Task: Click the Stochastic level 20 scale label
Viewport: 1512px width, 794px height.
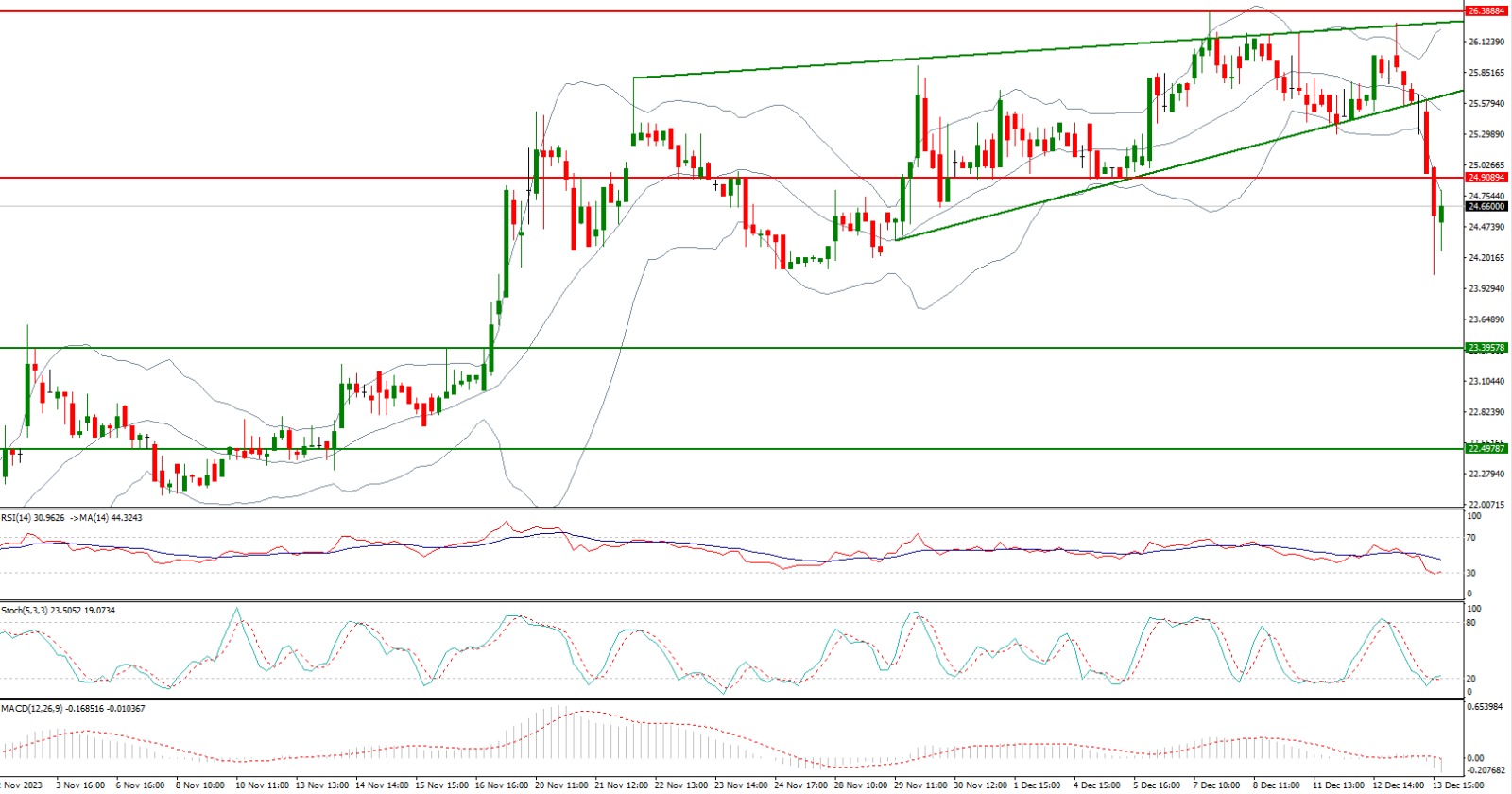Action: [1470, 679]
